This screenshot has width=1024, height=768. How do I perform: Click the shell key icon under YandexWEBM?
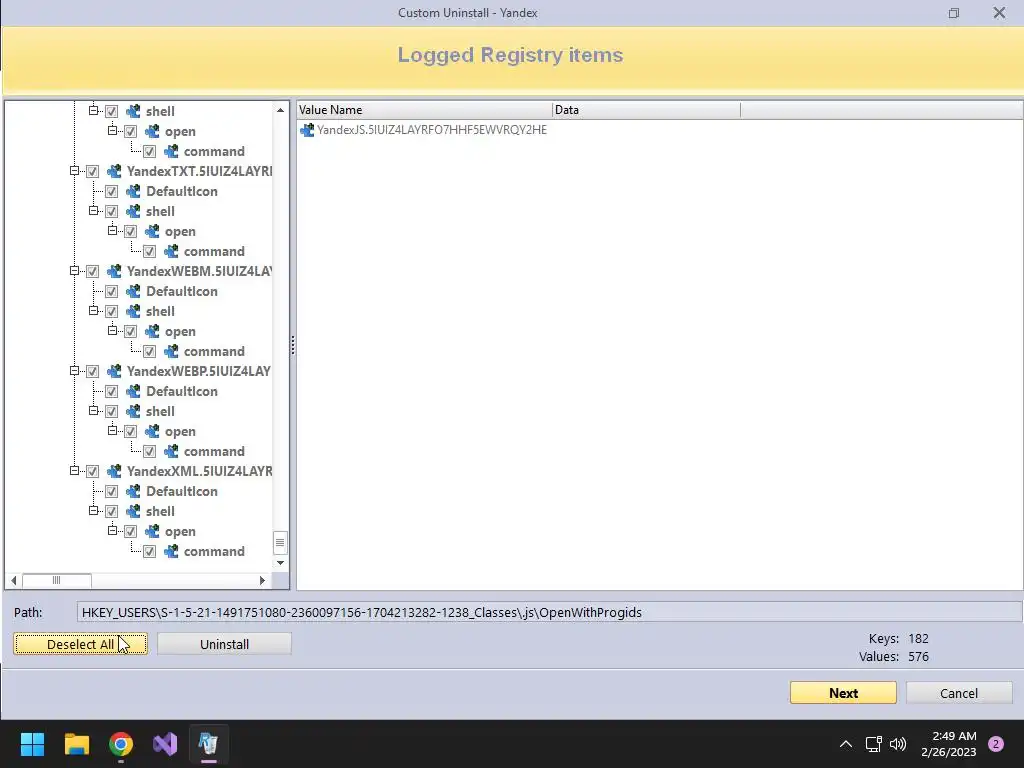[x=133, y=311]
